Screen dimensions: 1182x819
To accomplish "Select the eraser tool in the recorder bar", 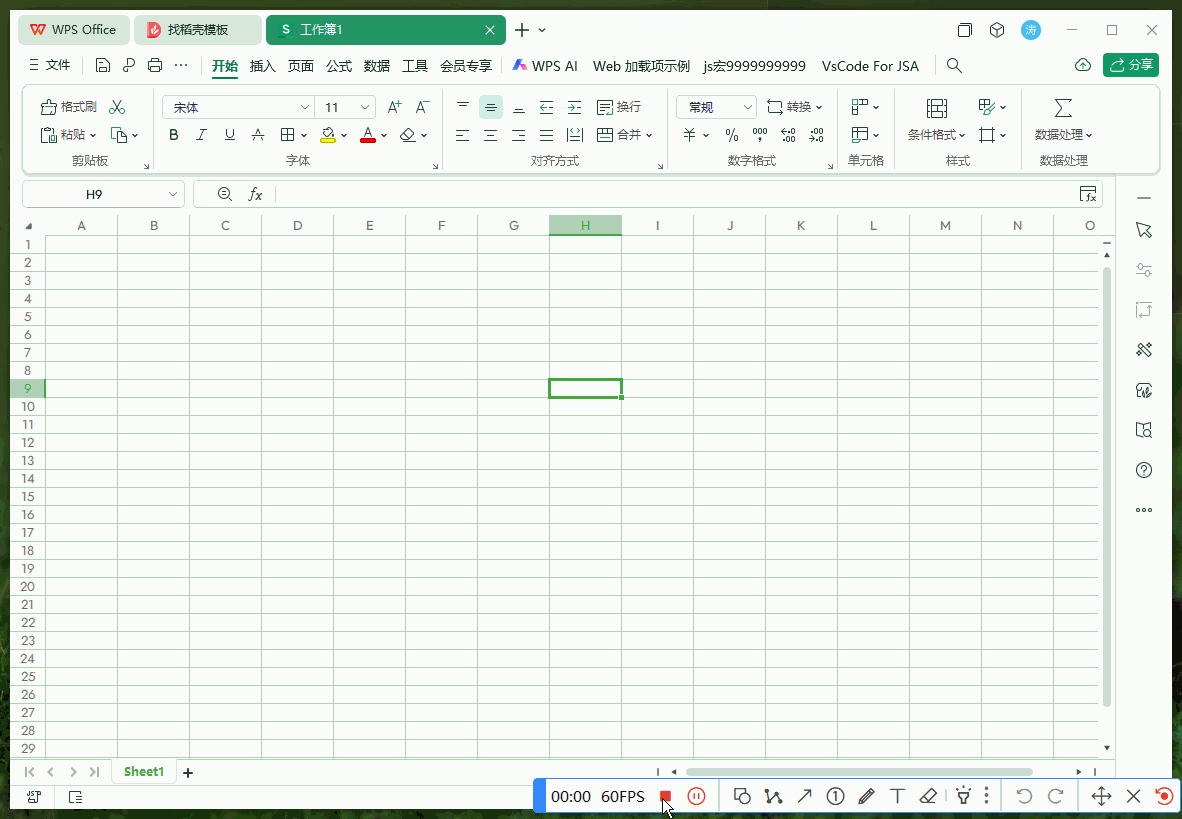I will 928,796.
